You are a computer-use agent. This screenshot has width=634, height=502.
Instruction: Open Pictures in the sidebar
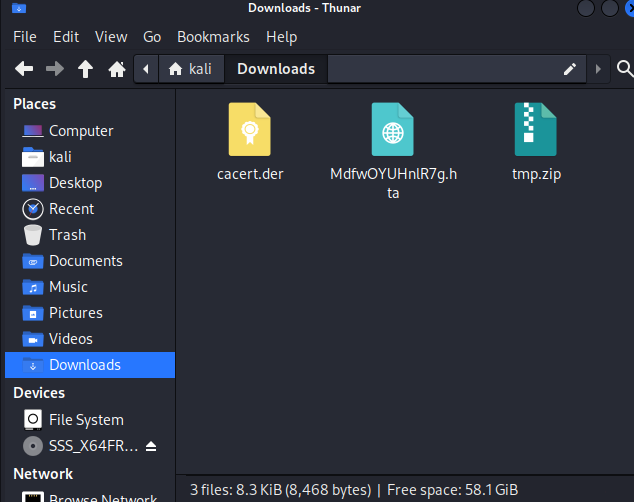(x=90, y=313)
